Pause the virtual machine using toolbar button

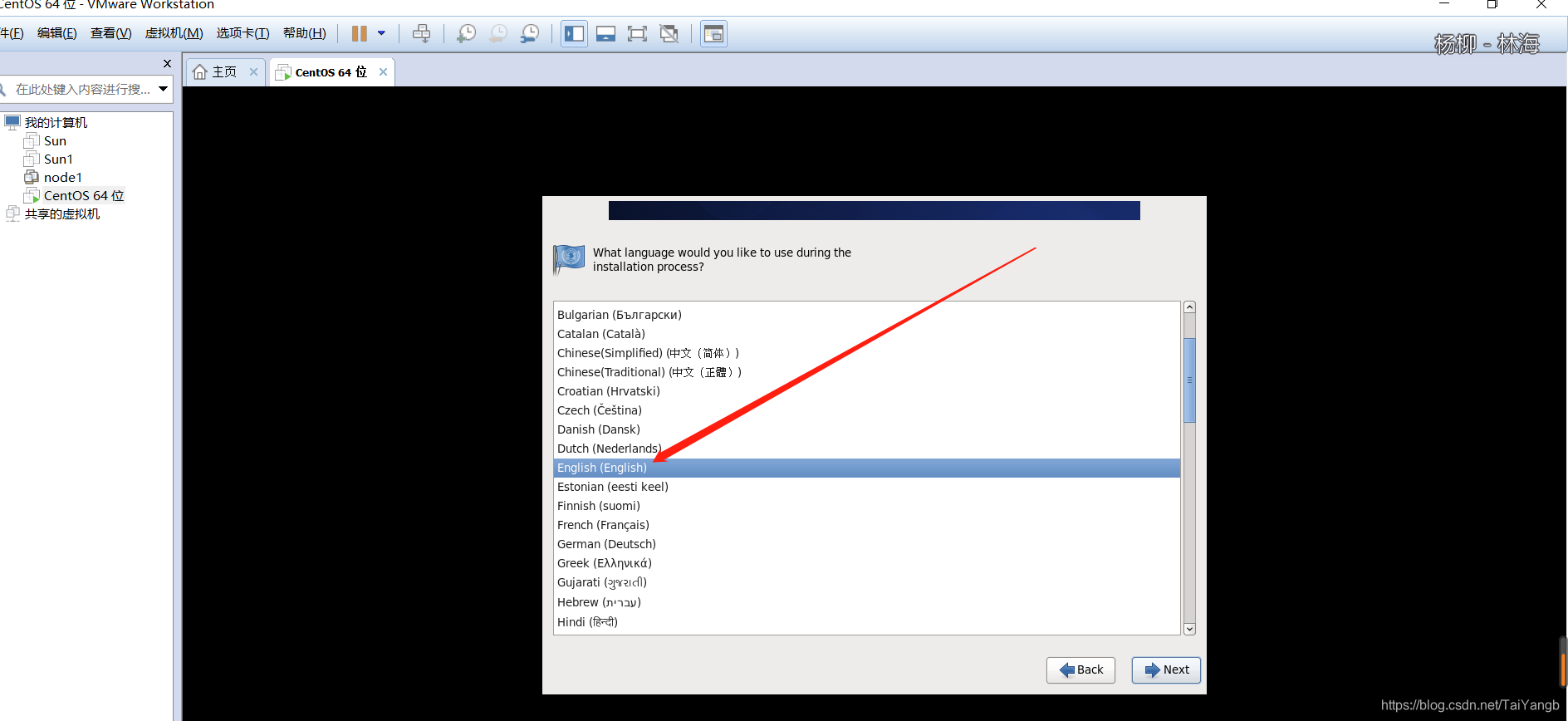(359, 34)
